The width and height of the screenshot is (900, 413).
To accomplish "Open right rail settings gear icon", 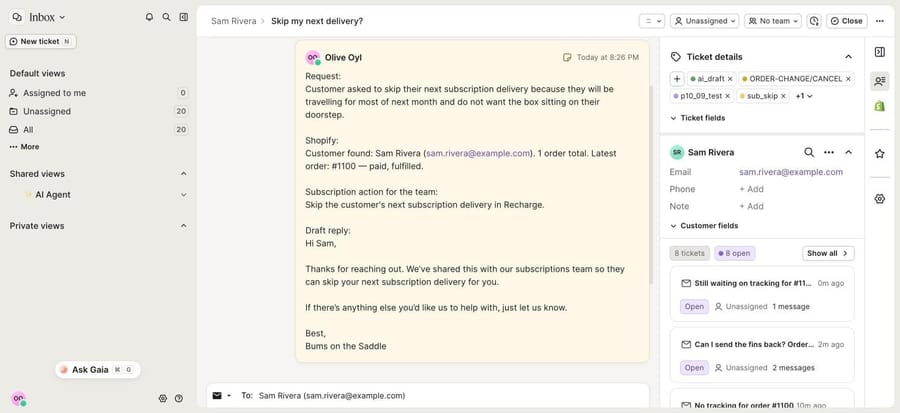I will coord(879,199).
